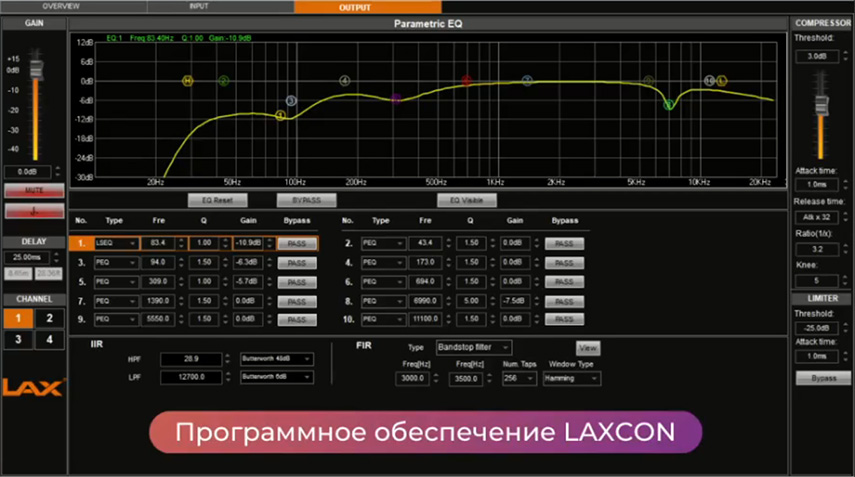Select channel 1
855x477 pixels.
(18, 318)
